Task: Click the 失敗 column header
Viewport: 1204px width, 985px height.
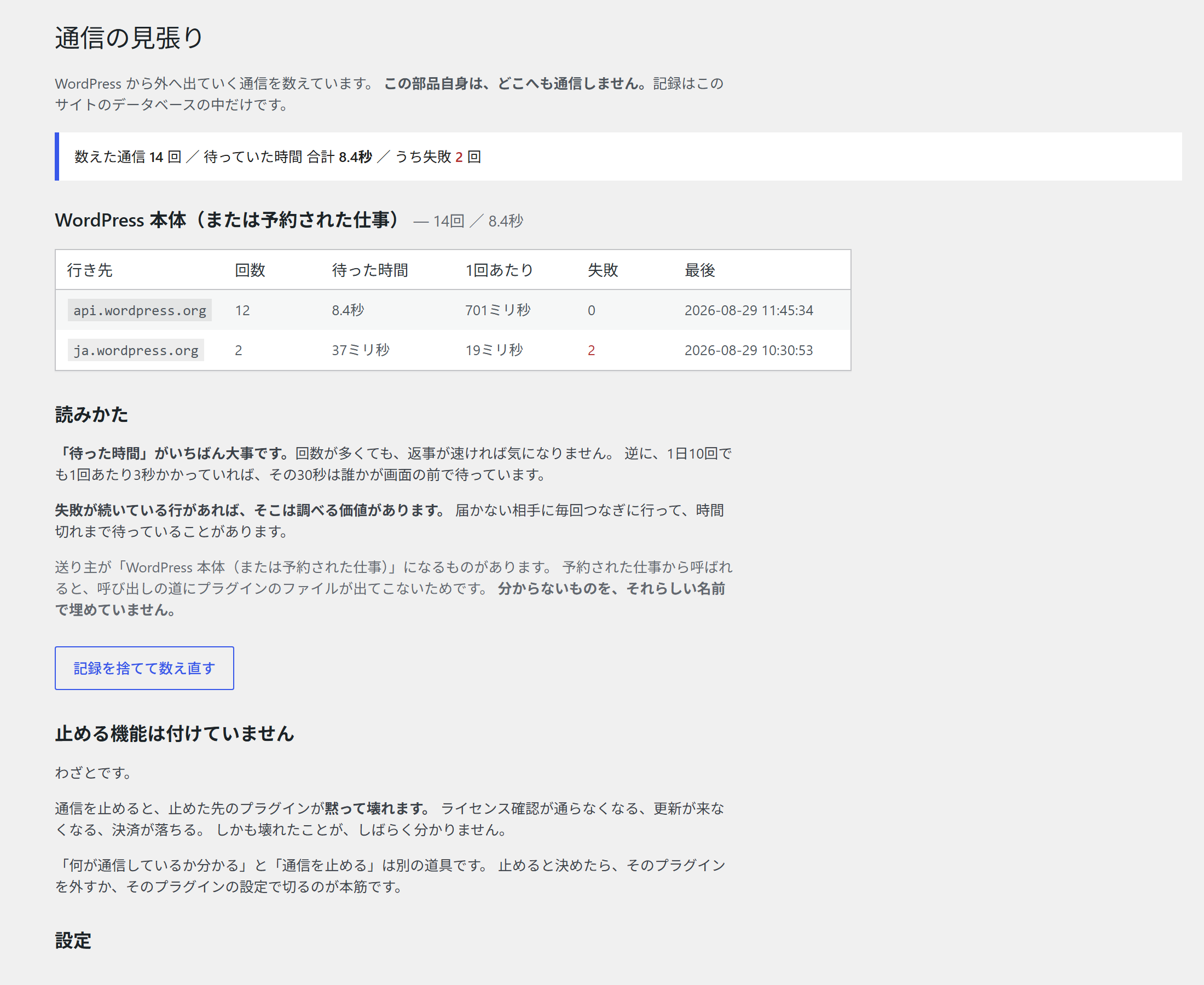Action: pyautogui.click(x=603, y=270)
